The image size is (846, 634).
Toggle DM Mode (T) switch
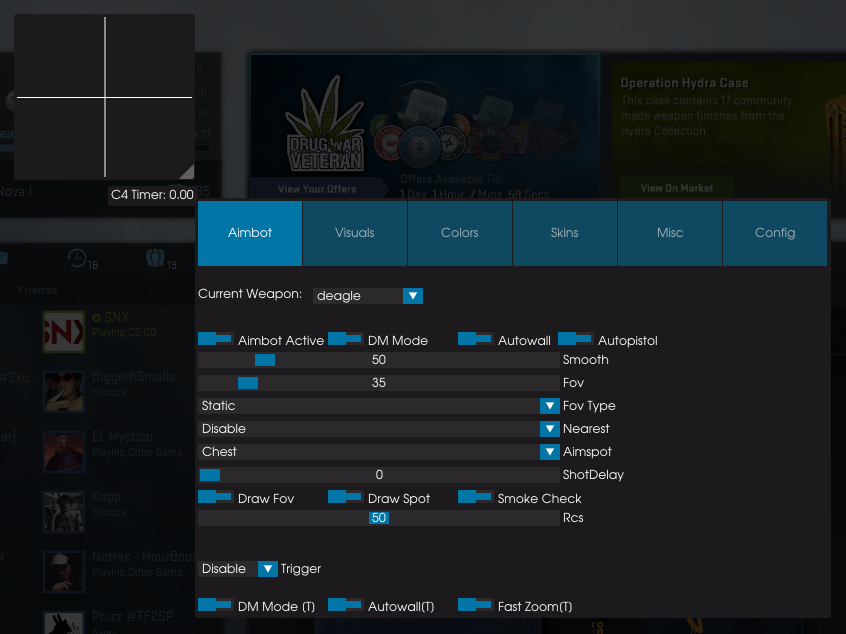coord(215,605)
